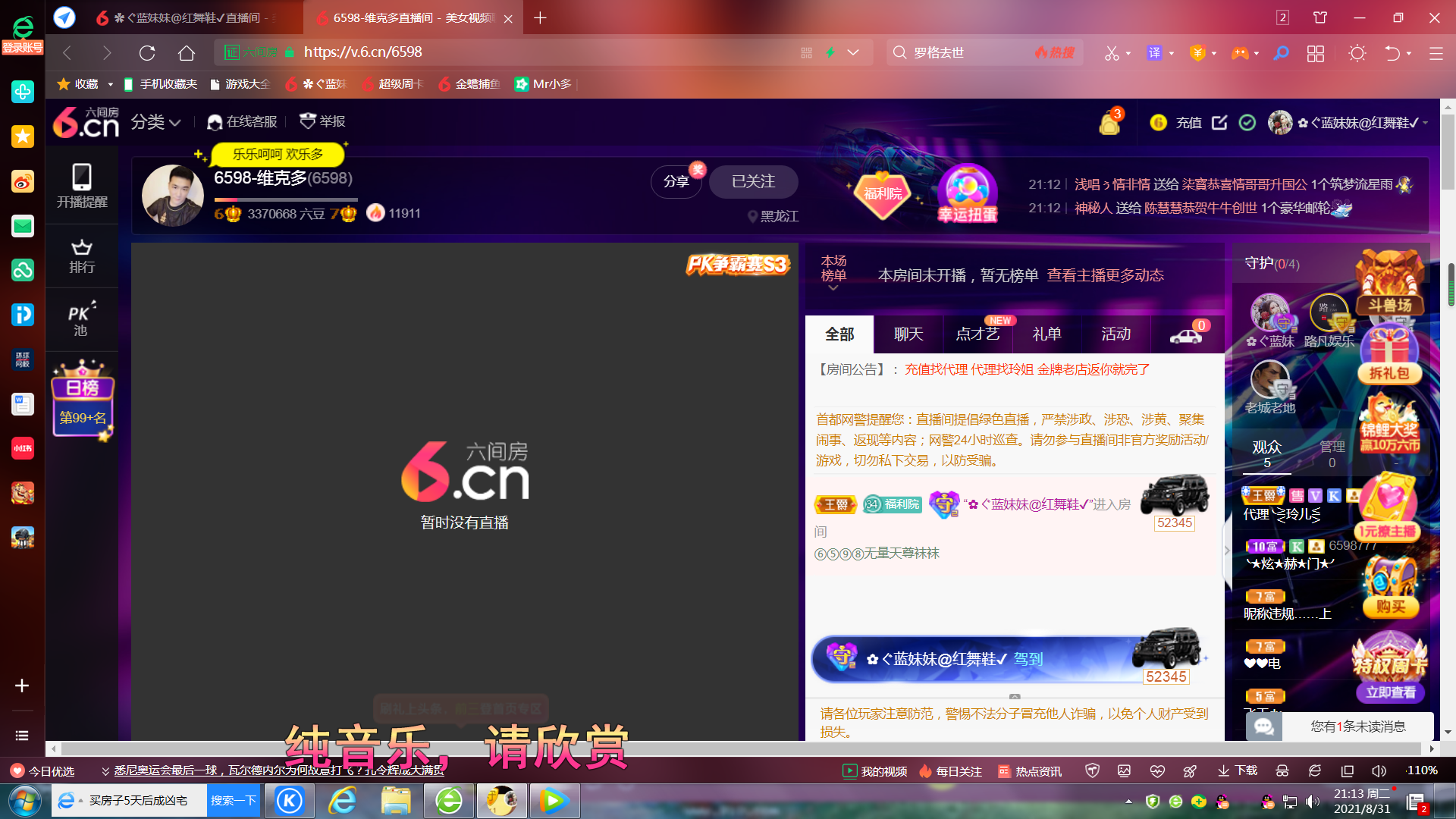Select the 点才艺 tab

[977, 334]
